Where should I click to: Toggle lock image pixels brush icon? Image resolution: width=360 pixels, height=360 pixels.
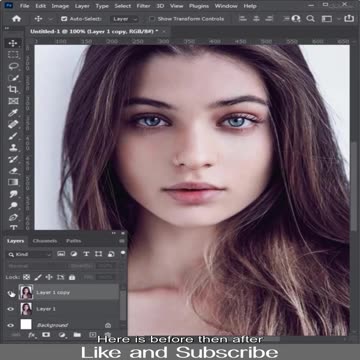[x=38, y=277]
